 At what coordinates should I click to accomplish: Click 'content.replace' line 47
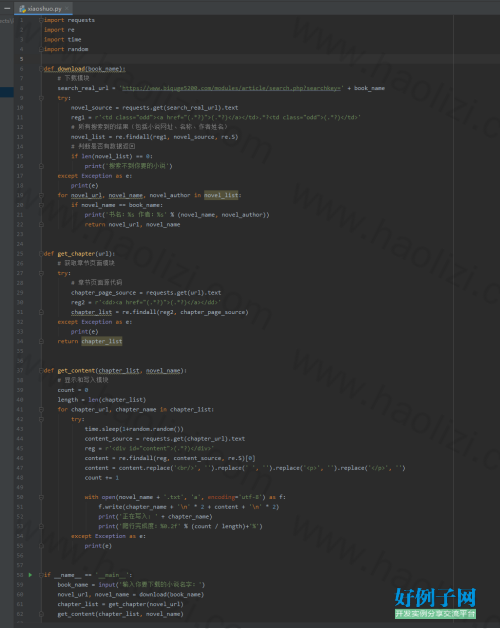[x=245, y=468]
